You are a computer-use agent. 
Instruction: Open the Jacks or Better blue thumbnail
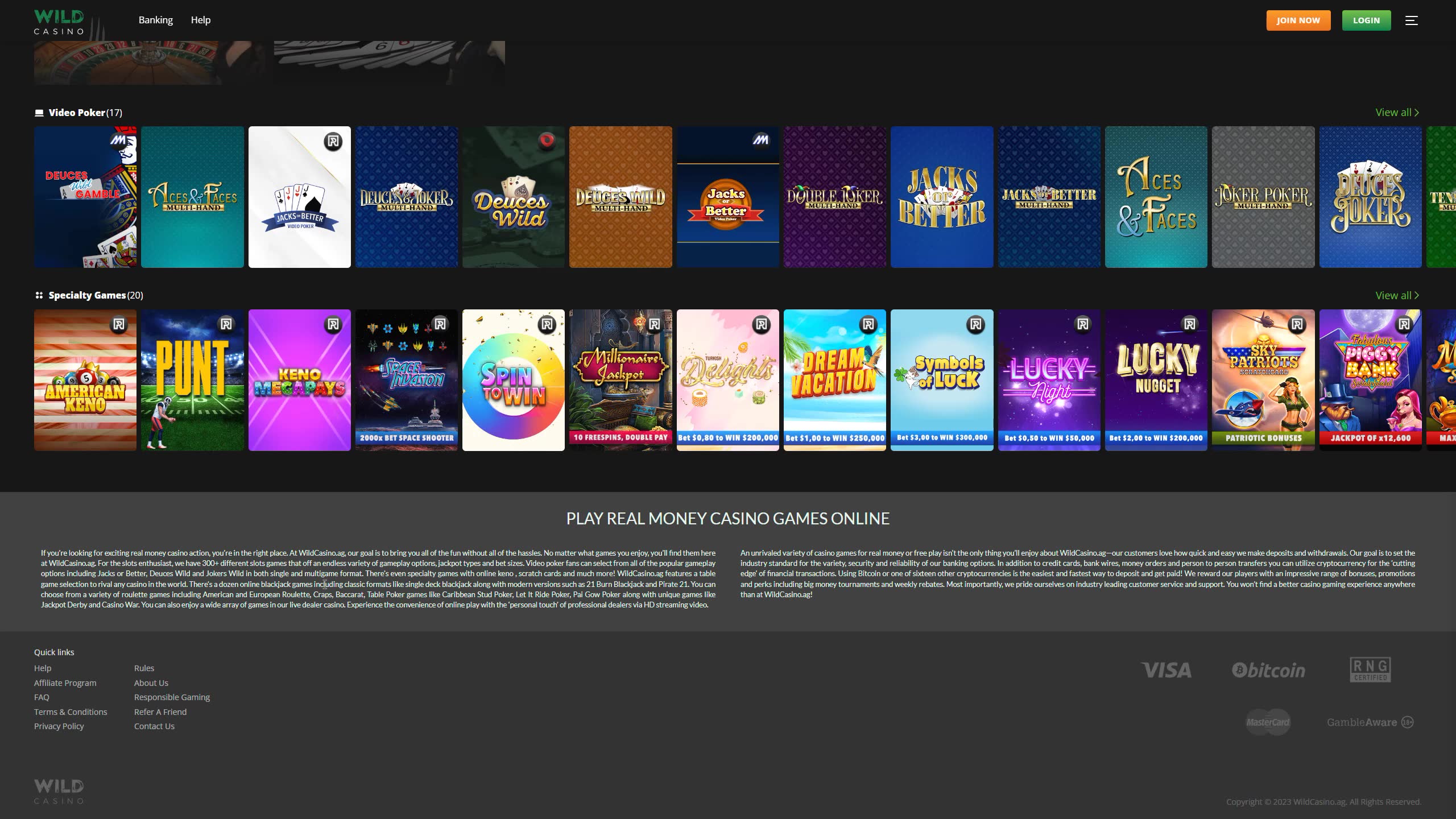coord(941,197)
